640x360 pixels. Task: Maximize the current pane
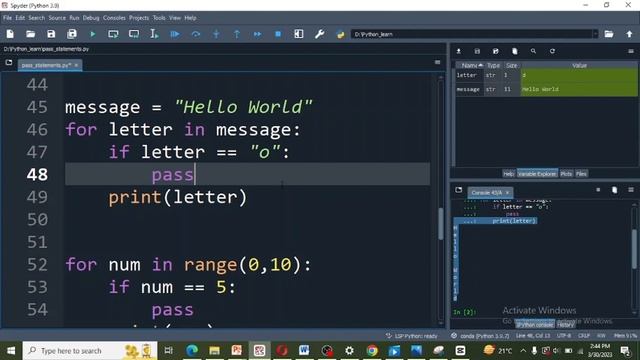(x=299, y=34)
